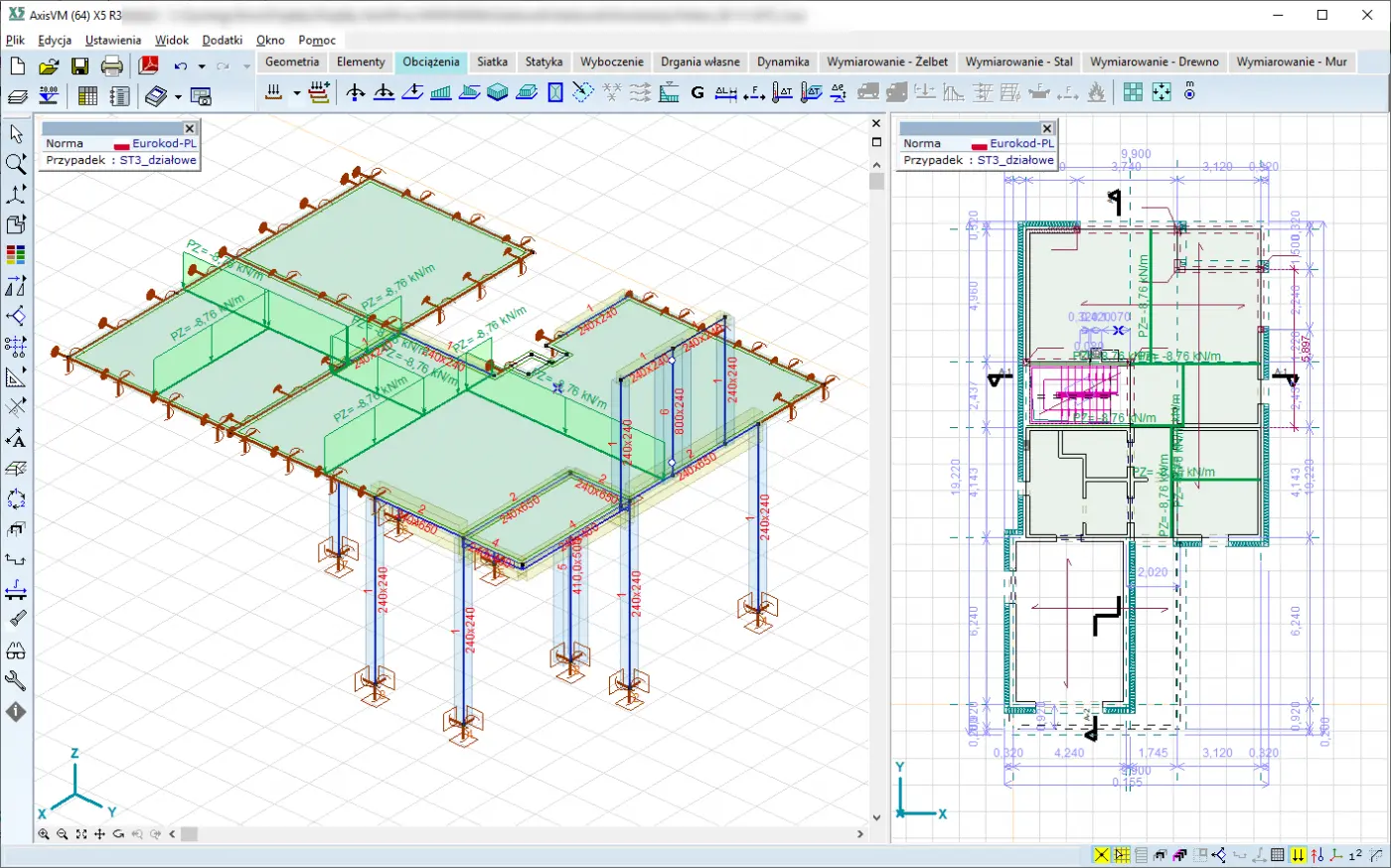
Task: Toggle the yellow crossed-lines snap button
Action: click(x=1101, y=855)
